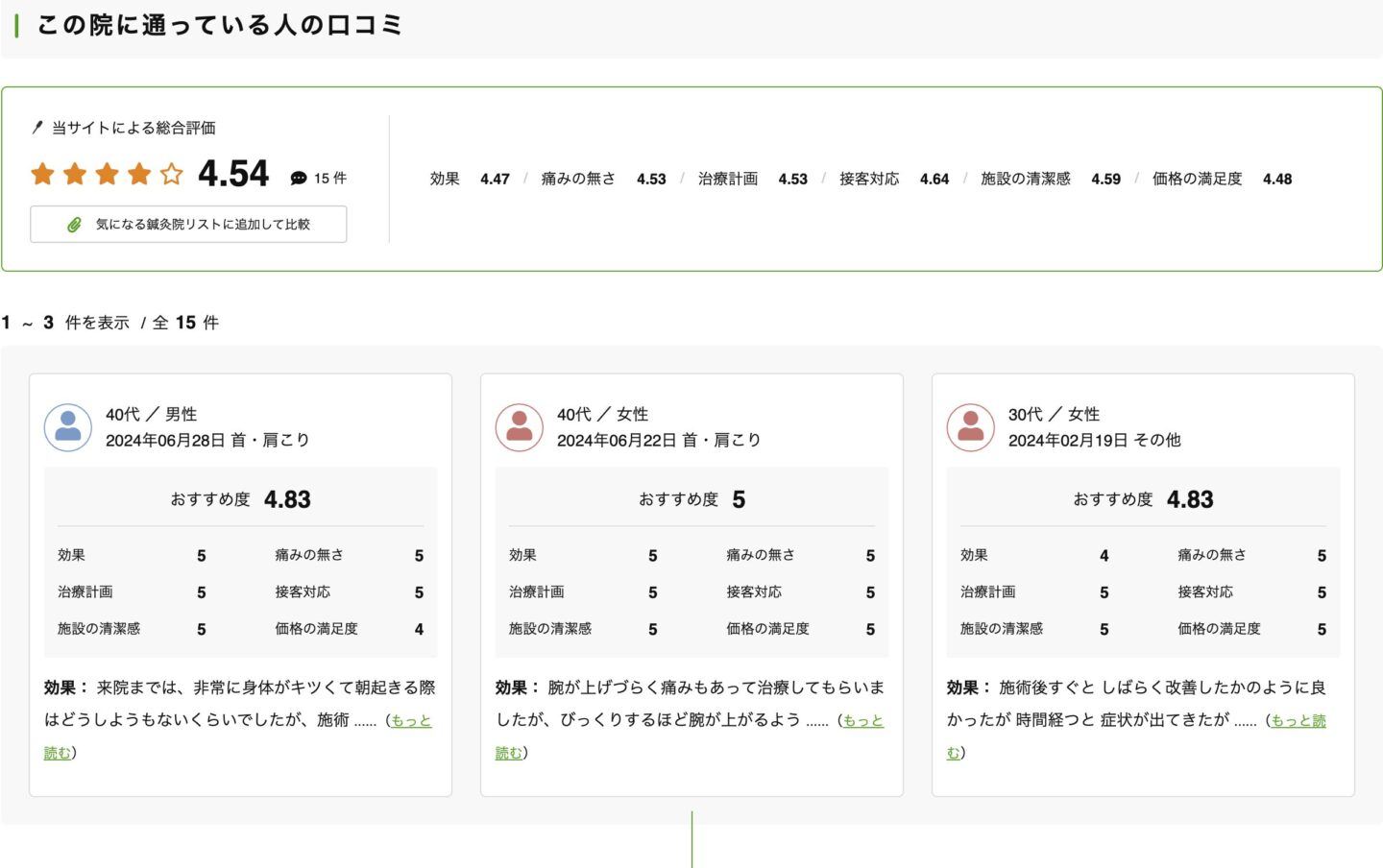The image size is (1383, 868).
Task: Click the add-to-comparison-list button
Action: point(188,224)
